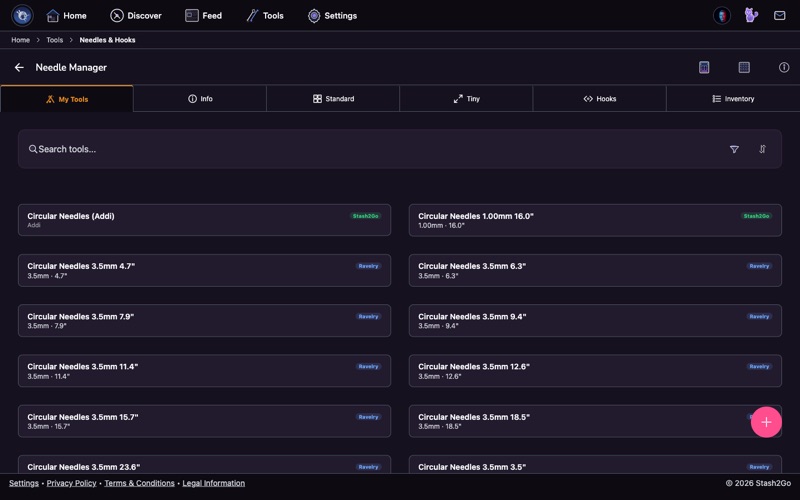The height and width of the screenshot is (500, 800).
Task: Click the Needle Manager page title
Action: coord(71,67)
